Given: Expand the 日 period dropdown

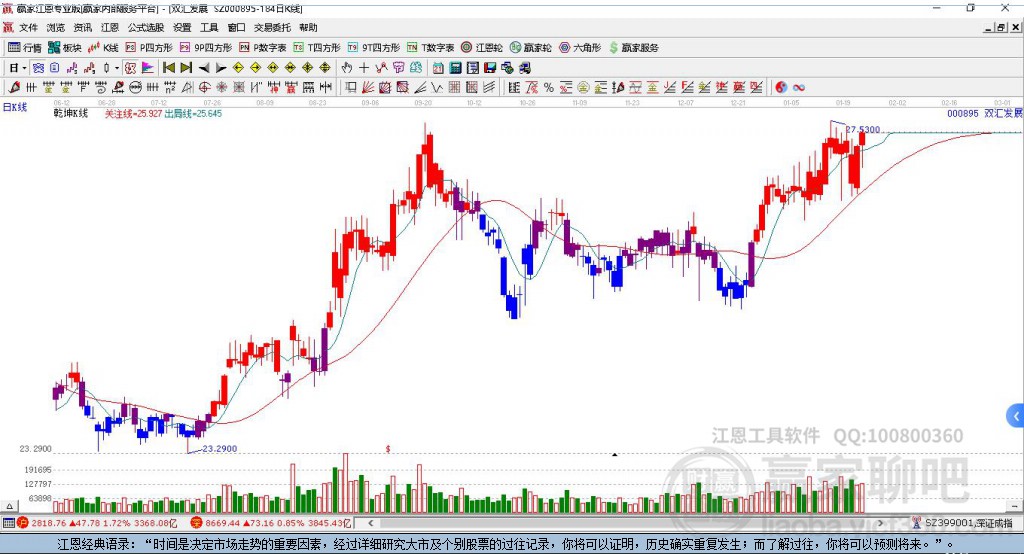Looking at the screenshot, I should [x=24, y=68].
